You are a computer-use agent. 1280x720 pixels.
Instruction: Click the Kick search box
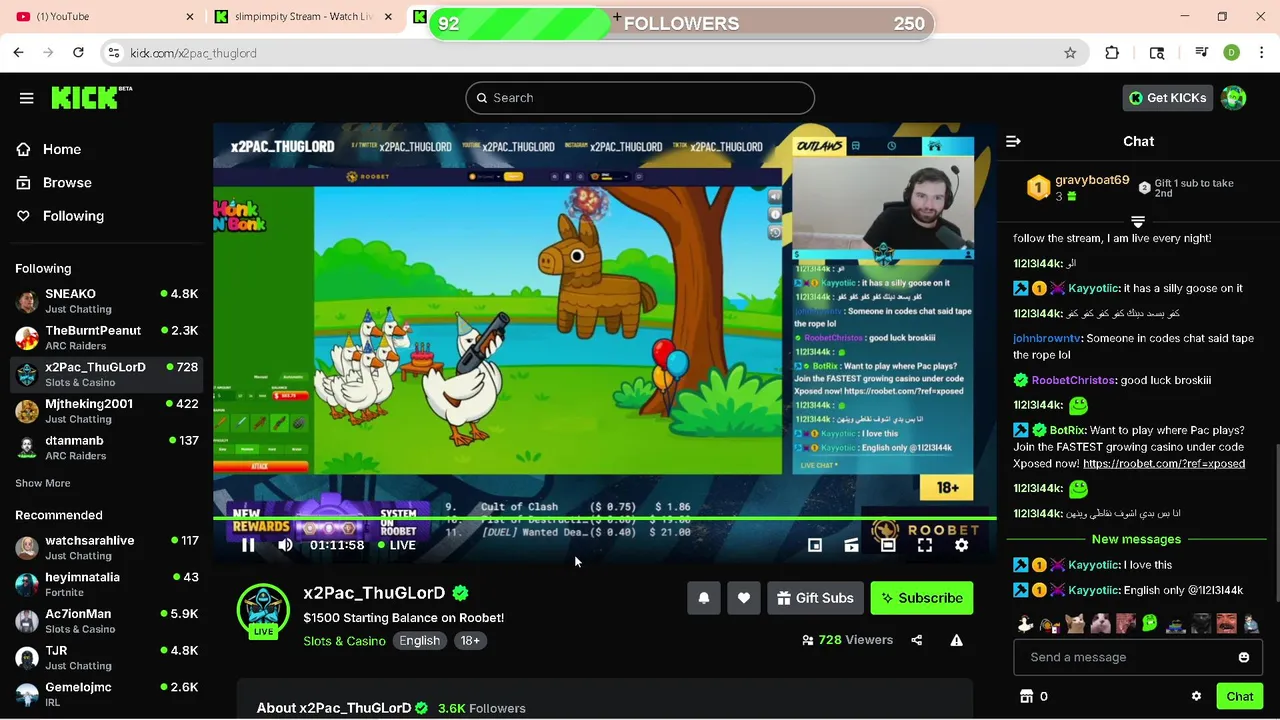pyautogui.click(x=640, y=98)
